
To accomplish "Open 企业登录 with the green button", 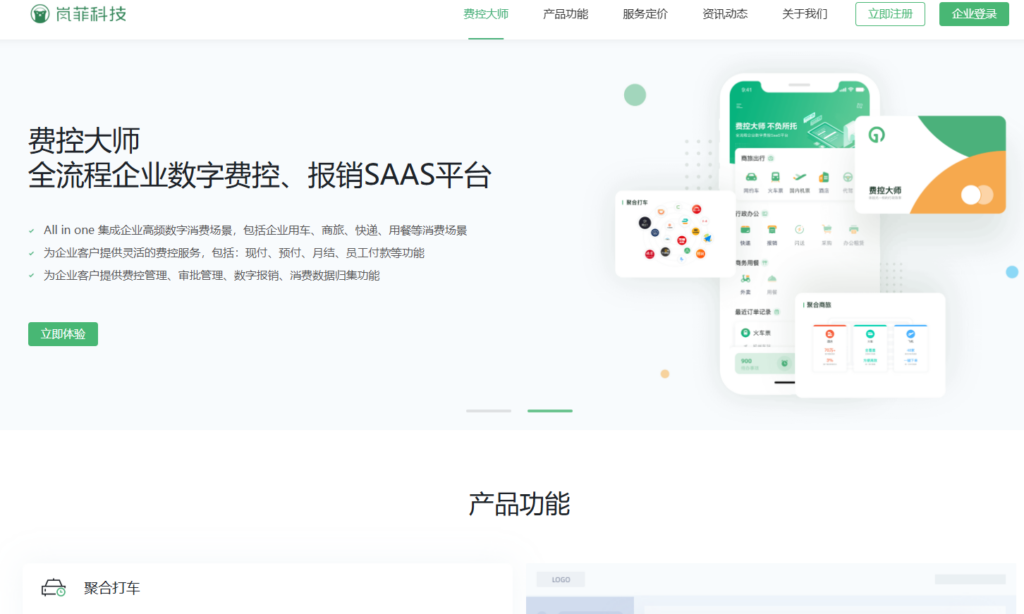I will (x=972, y=15).
